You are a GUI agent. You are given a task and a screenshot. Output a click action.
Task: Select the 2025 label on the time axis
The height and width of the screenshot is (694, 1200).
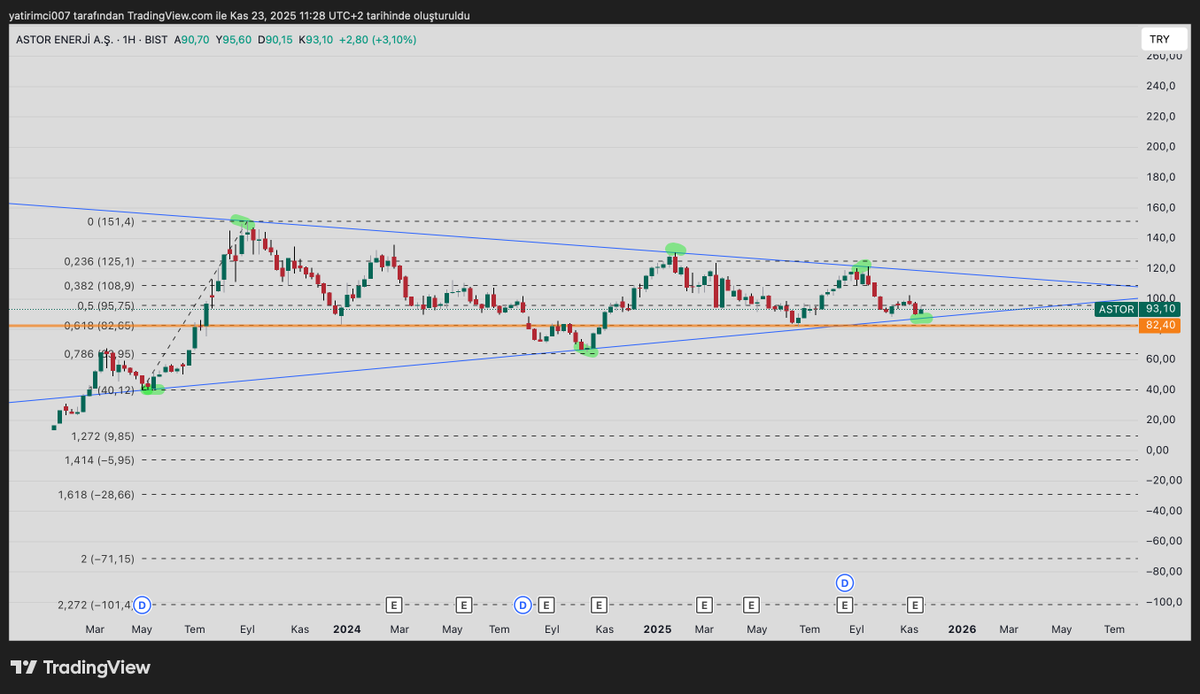657,629
